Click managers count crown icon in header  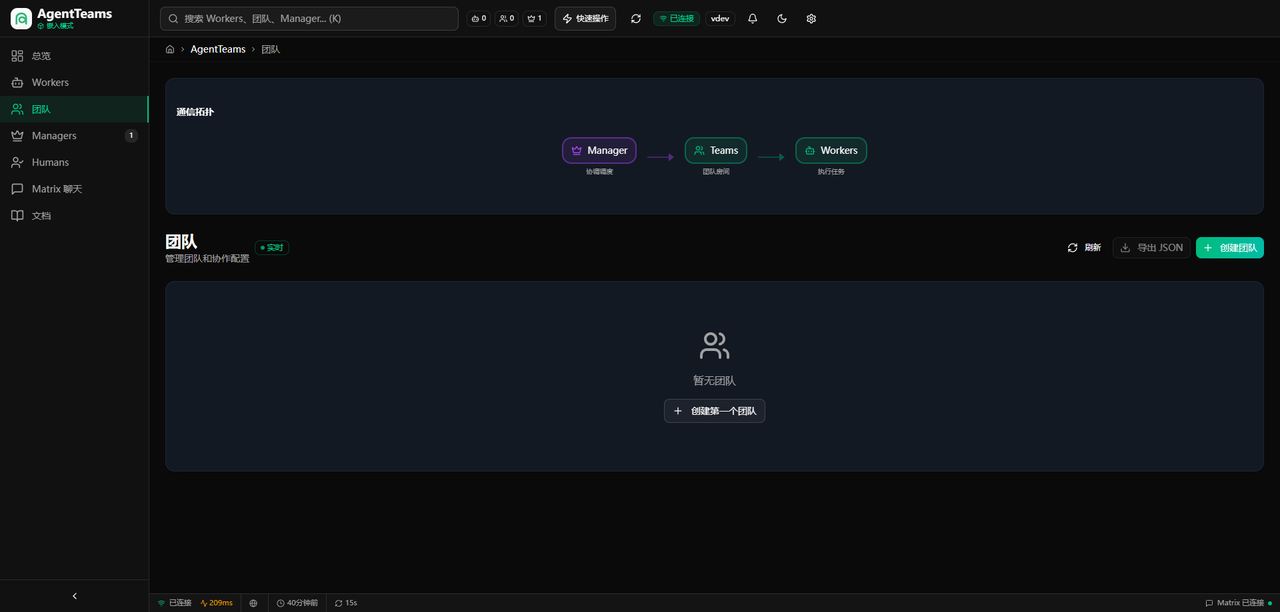pos(535,18)
